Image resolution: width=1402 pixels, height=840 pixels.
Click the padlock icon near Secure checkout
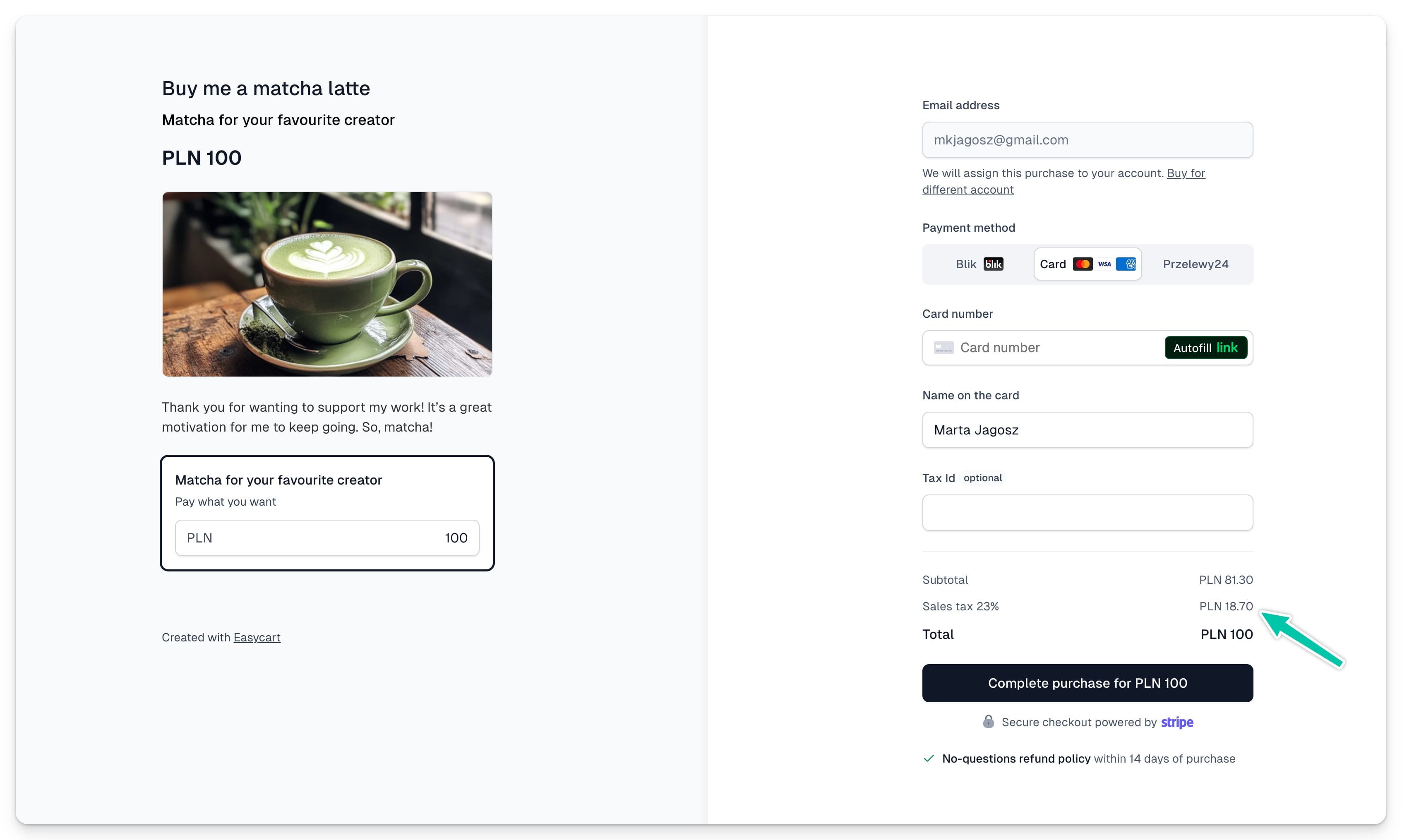pyautogui.click(x=988, y=721)
